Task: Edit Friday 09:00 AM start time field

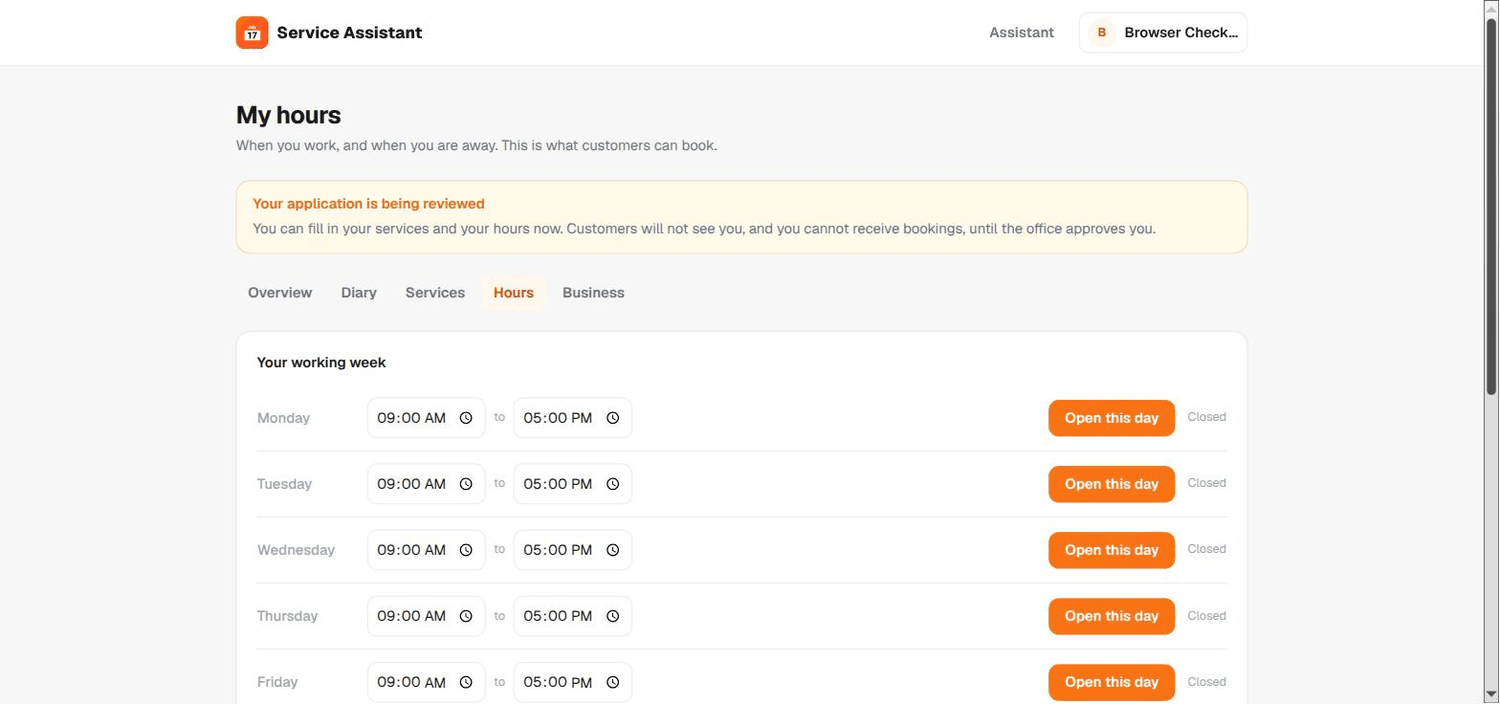Action: tap(426, 682)
